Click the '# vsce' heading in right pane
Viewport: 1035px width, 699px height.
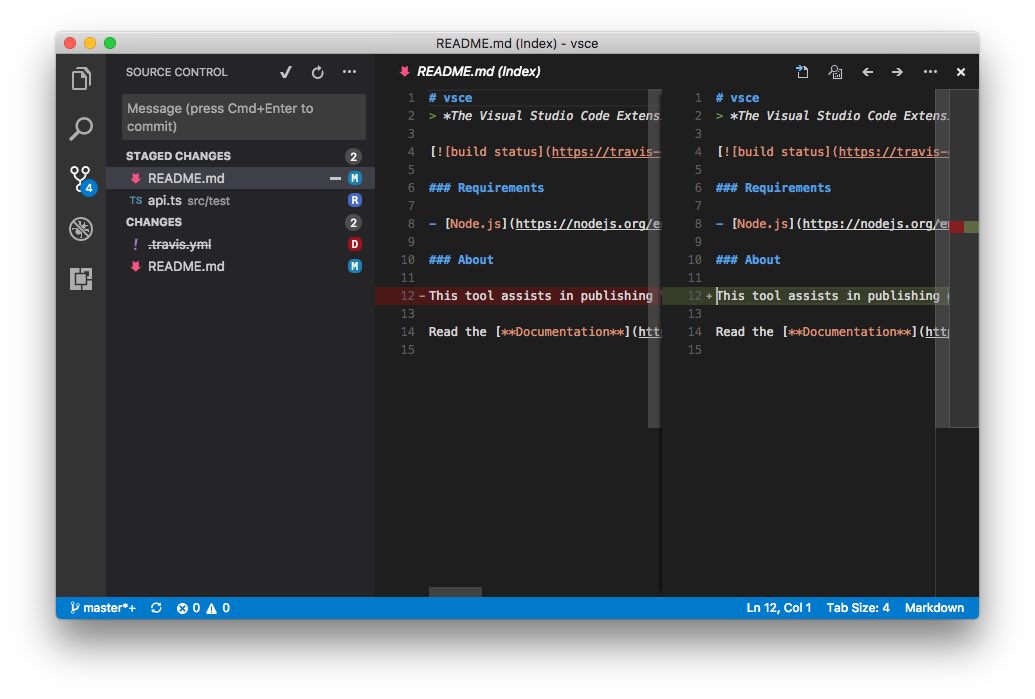[737, 98]
